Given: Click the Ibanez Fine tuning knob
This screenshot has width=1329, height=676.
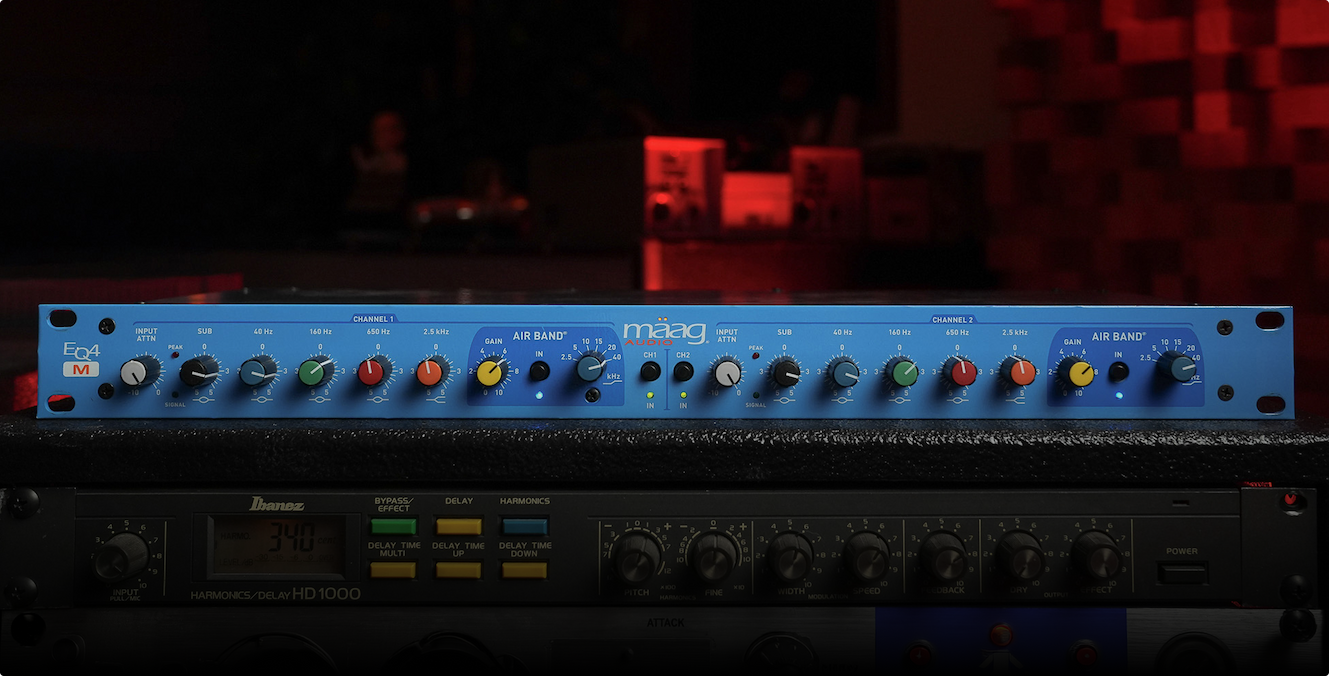Looking at the screenshot, I should click(x=713, y=556).
